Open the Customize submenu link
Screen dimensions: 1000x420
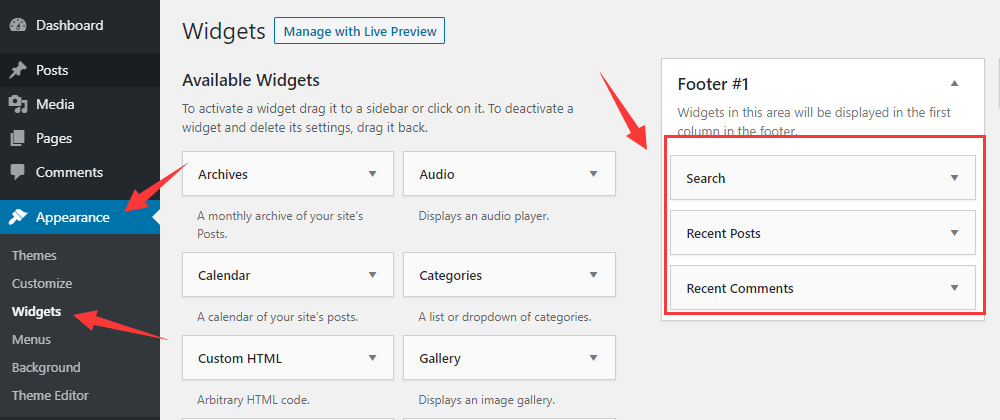click(x=42, y=284)
